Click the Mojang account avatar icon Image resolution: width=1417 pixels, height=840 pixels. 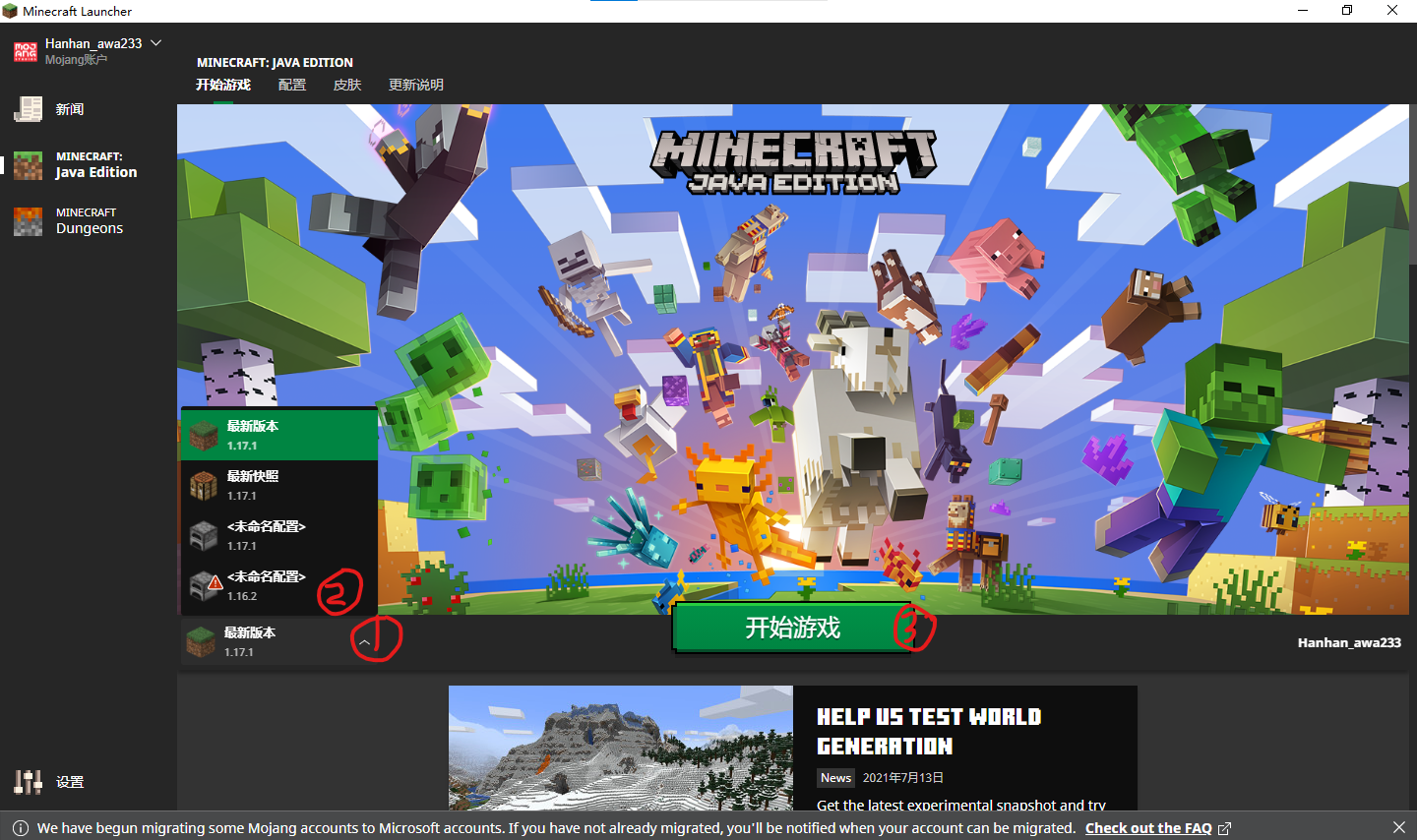(26, 51)
